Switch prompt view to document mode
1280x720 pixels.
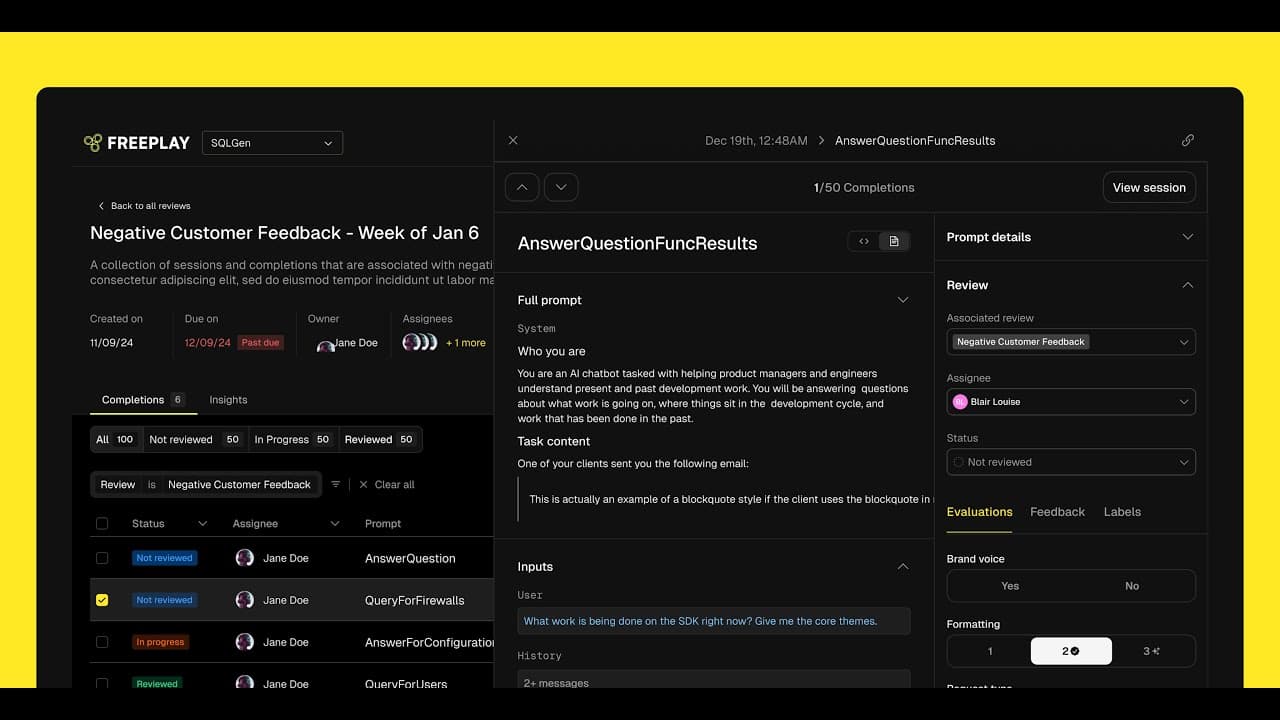894,241
